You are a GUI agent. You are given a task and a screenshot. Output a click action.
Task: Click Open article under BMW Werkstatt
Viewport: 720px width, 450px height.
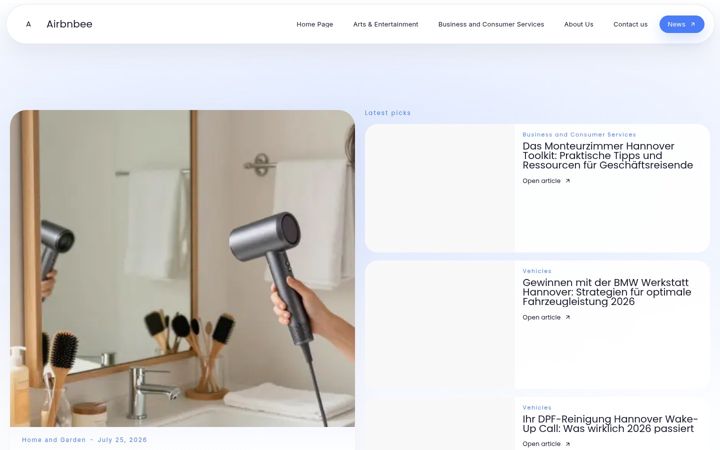(x=541, y=317)
